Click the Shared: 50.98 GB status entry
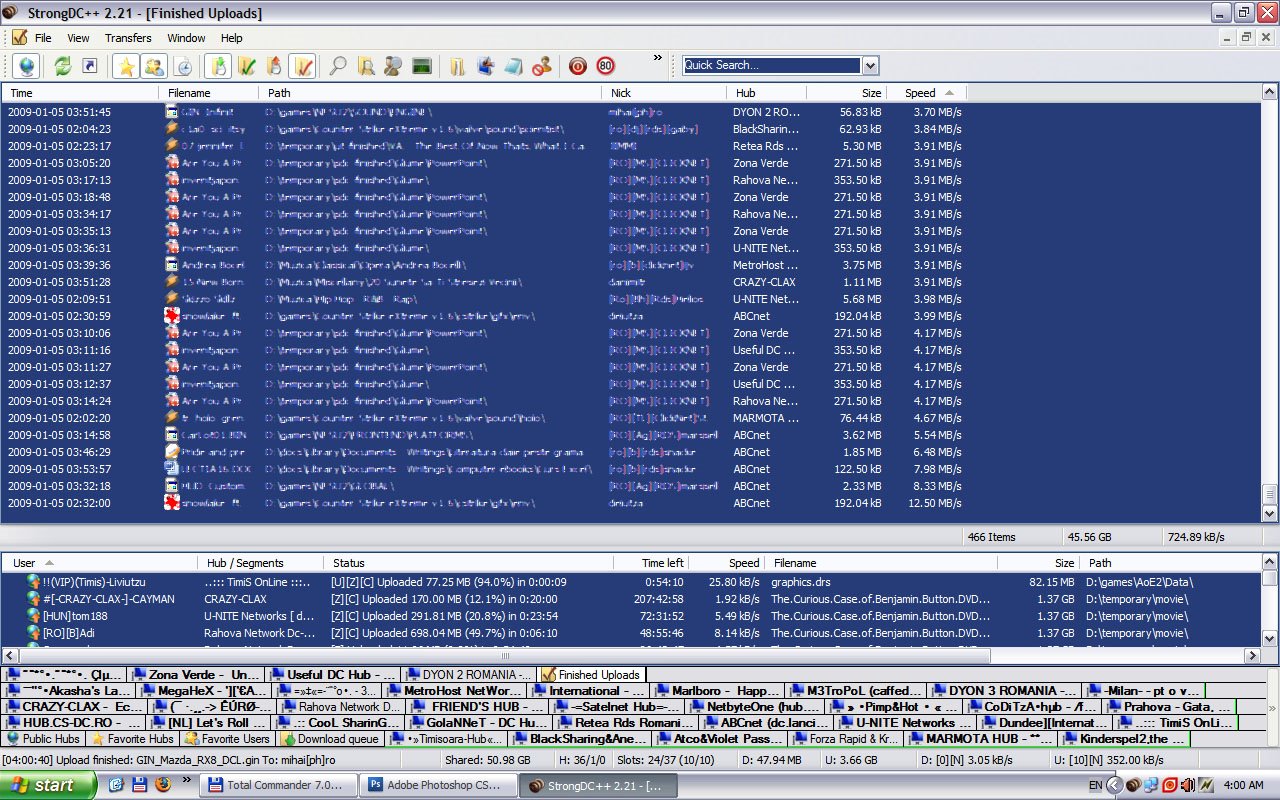This screenshot has height=800, width=1280. (x=488, y=760)
